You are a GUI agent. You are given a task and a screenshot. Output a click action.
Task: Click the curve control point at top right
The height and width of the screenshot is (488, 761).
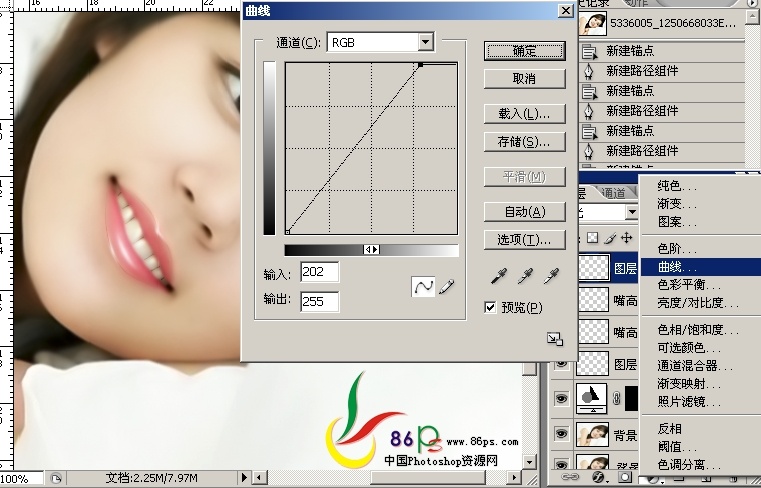click(420, 65)
